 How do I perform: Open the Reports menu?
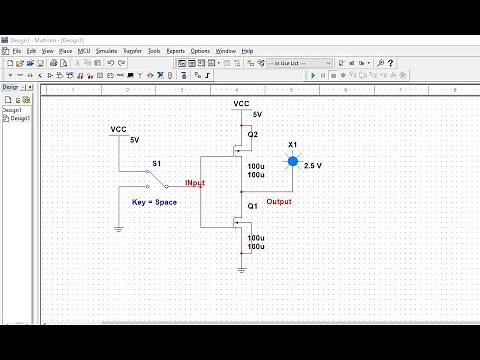175,51
